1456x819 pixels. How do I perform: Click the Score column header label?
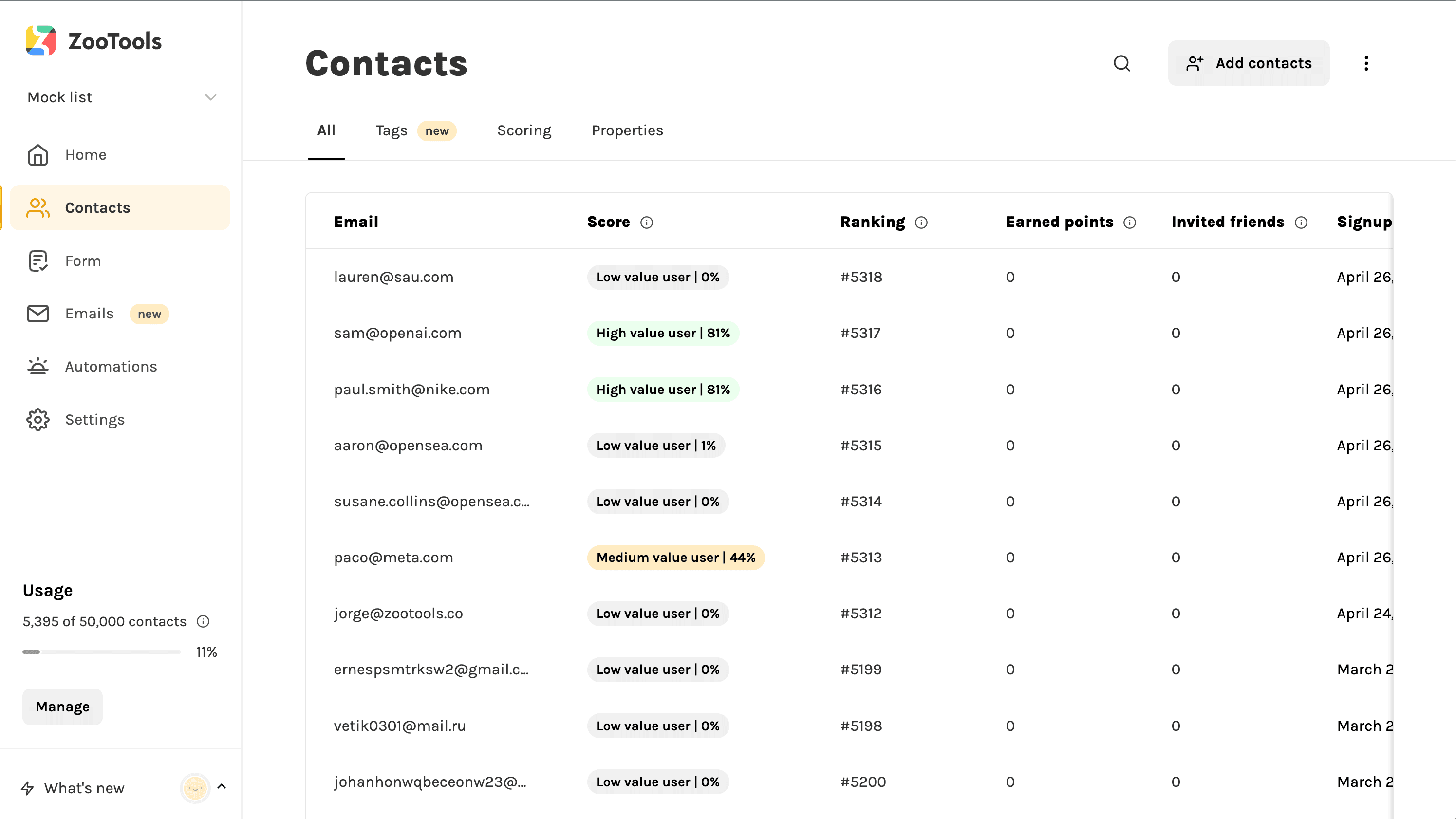click(608, 222)
